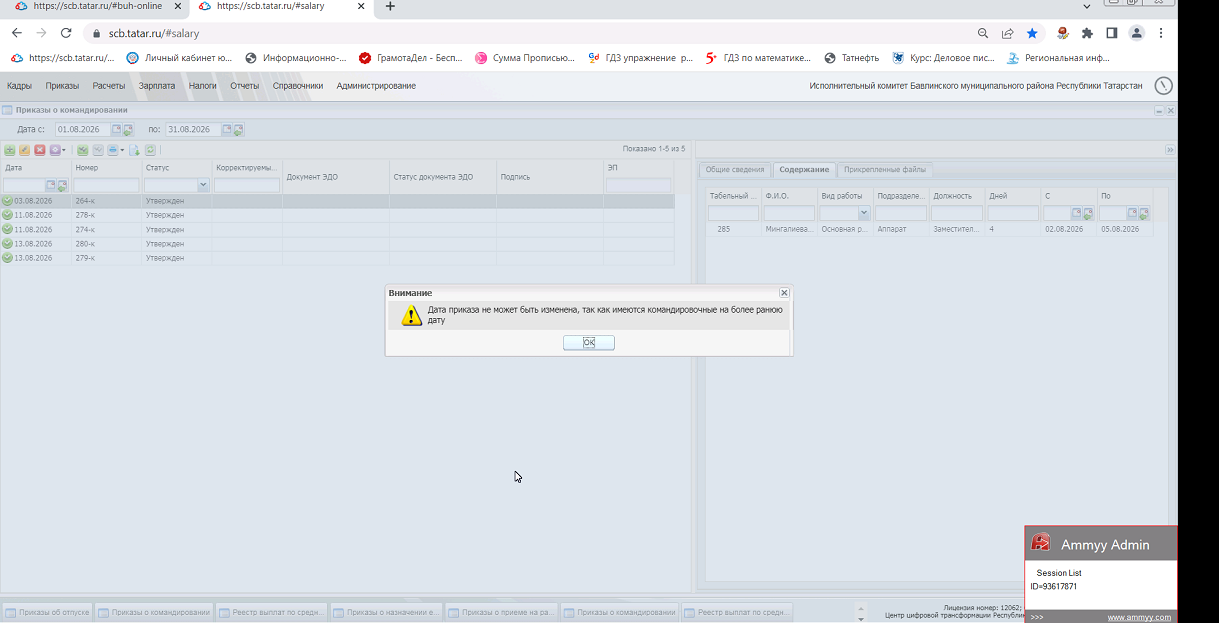
Task: Click the clear icon in По filter
Action: click(x=1144, y=213)
